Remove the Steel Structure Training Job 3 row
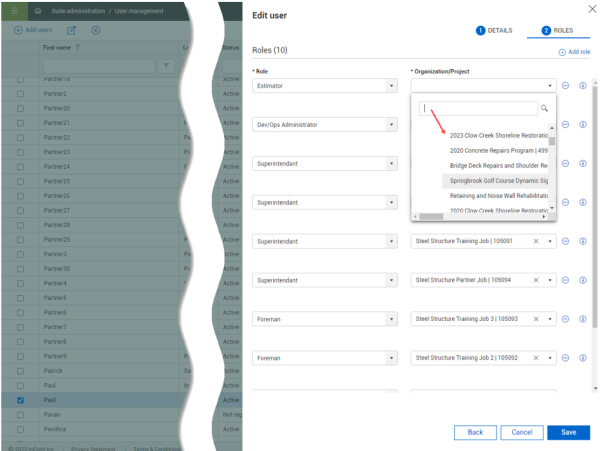This screenshot has height=451, width=600. coord(566,319)
